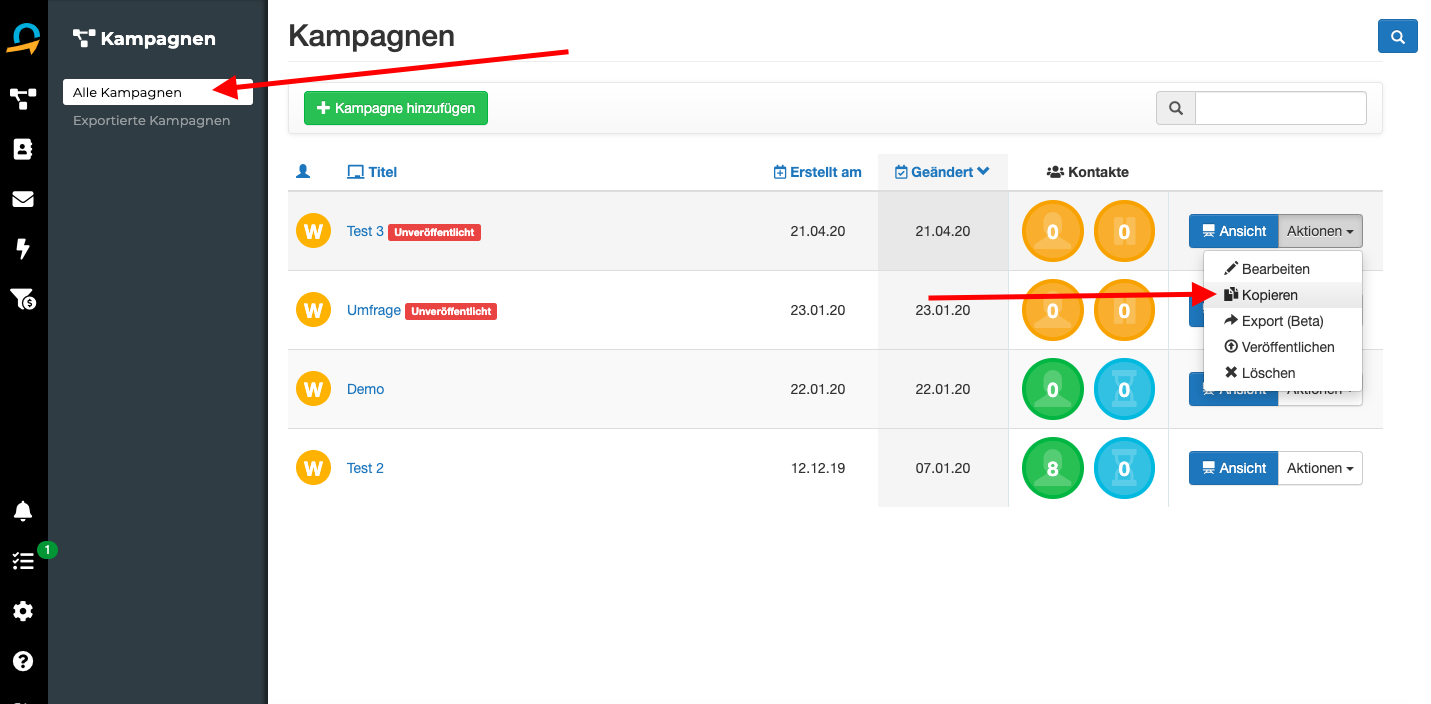The width and height of the screenshot is (1431, 704).
Task: Open the contacts icon in left rail
Action: click(x=23, y=149)
